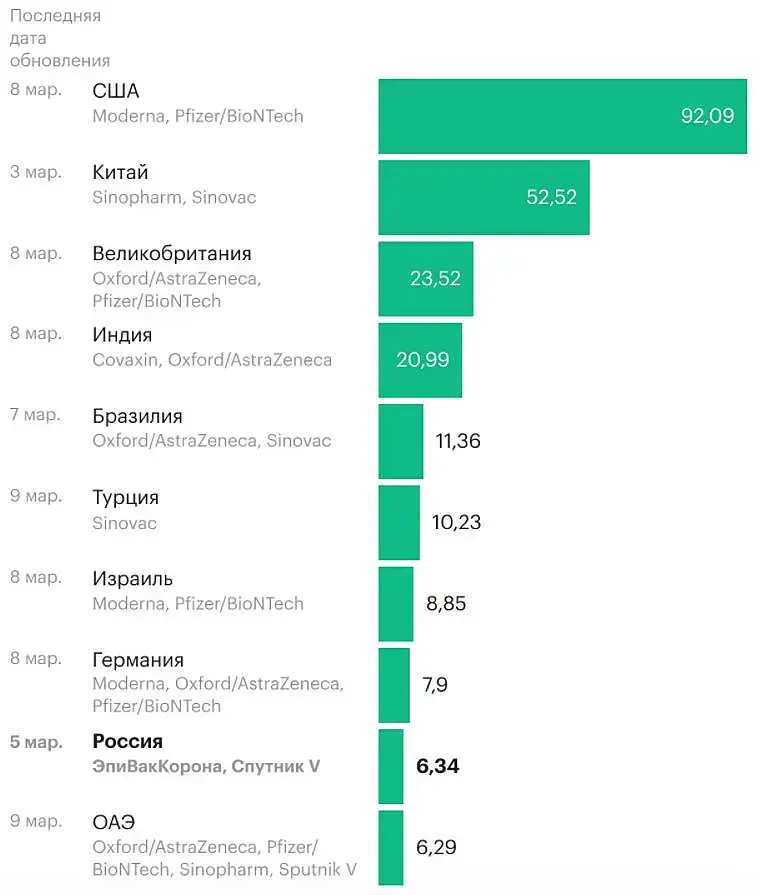This screenshot has width=759, height=895.
Task: Select the bold Россия country label
Action: tap(127, 741)
